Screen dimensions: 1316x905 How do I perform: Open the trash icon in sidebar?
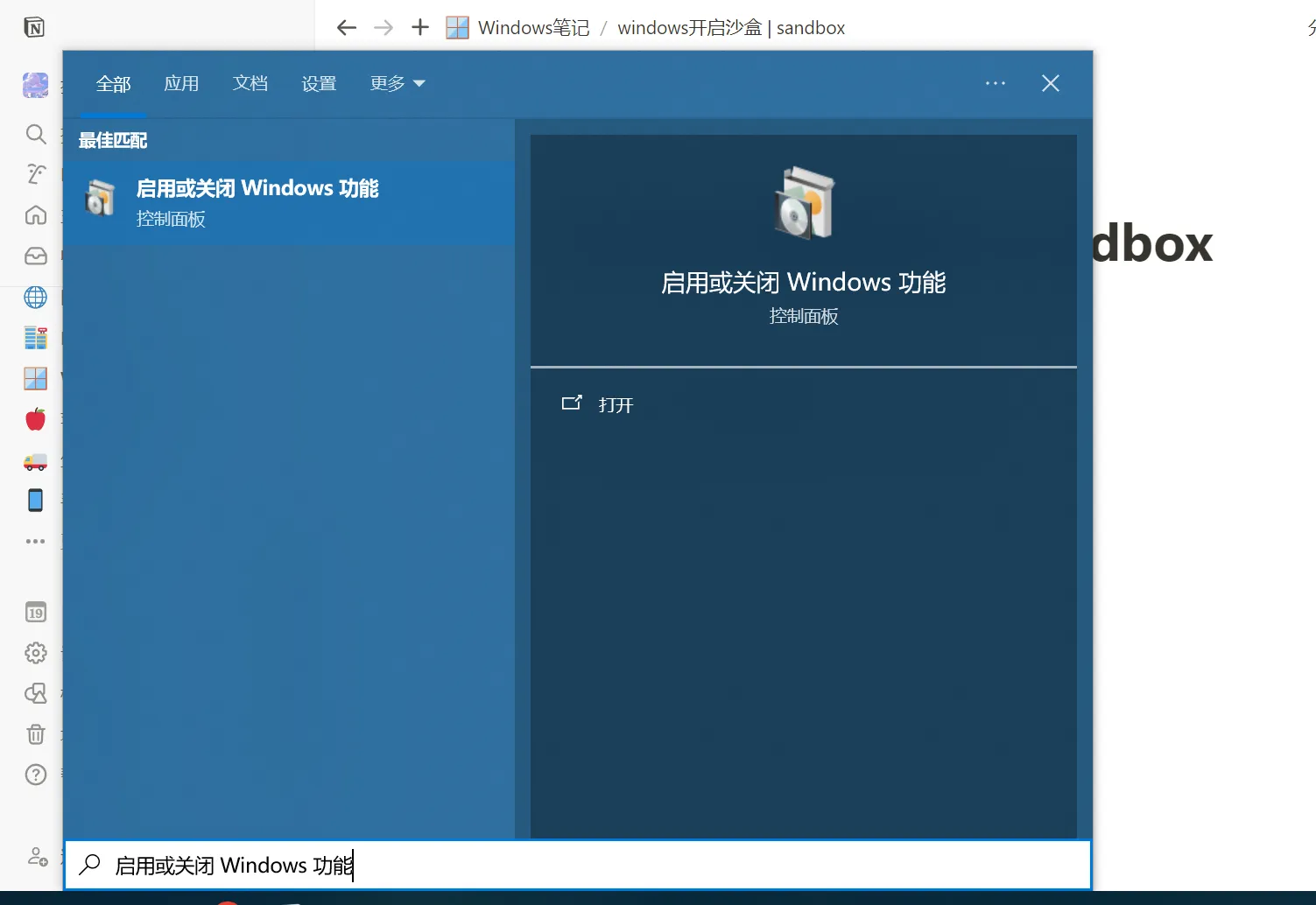pyautogui.click(x=36, y=733)
